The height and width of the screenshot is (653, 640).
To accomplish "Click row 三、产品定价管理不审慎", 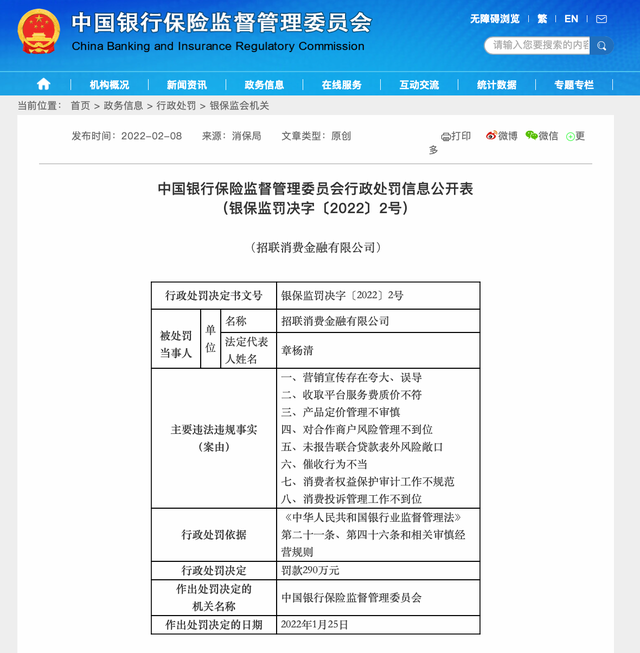I will tap(341, 412).
